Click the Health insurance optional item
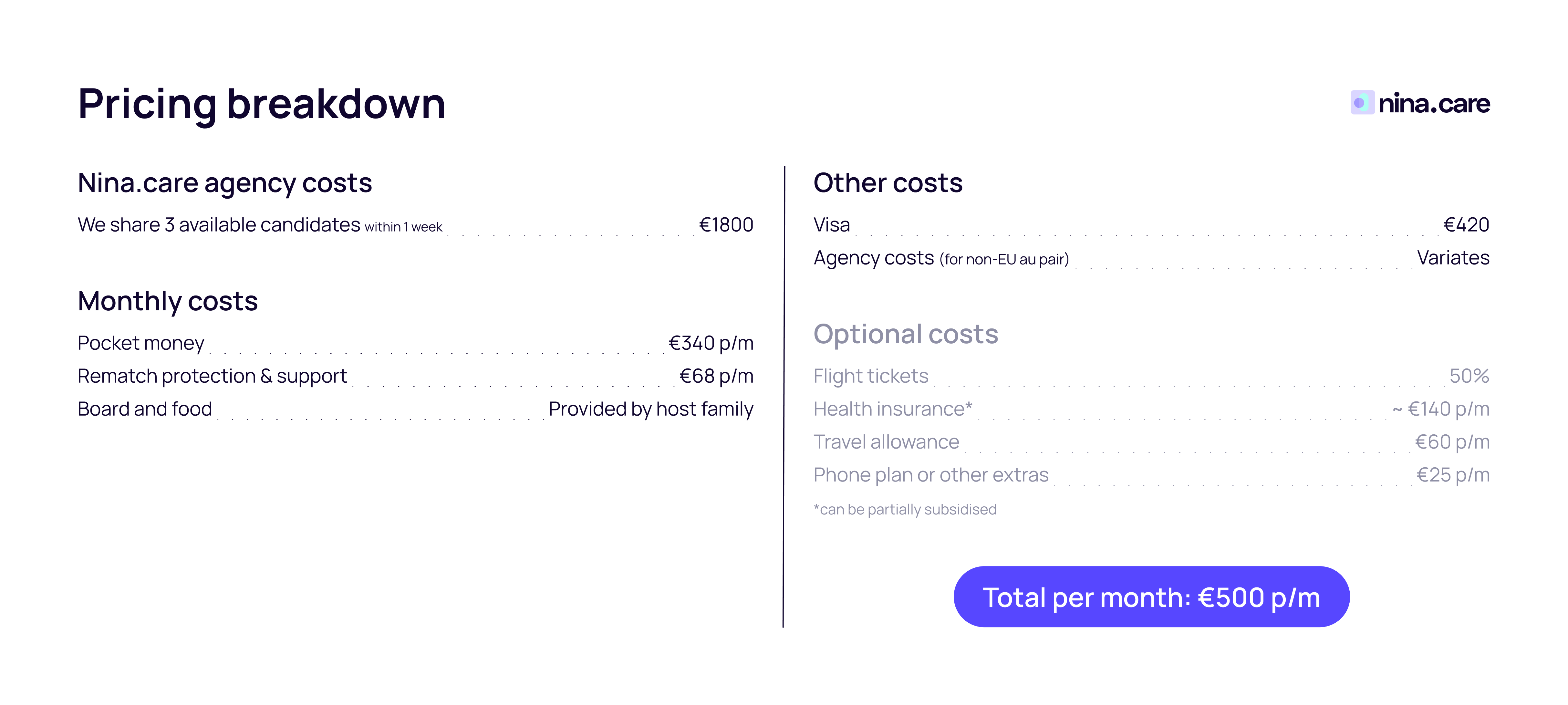The height and width of the screenshot is (705, 1568). point(892,409)
